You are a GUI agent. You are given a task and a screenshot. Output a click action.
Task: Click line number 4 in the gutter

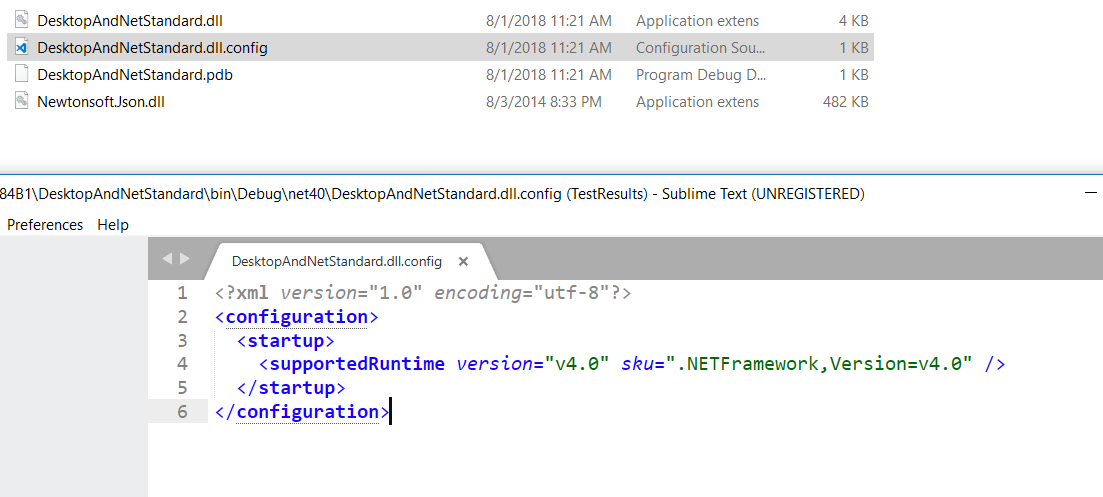coord(183,364)
